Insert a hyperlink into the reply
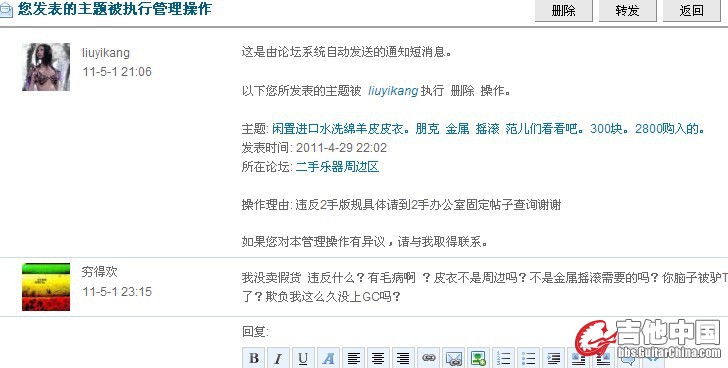 pos(428,358)
